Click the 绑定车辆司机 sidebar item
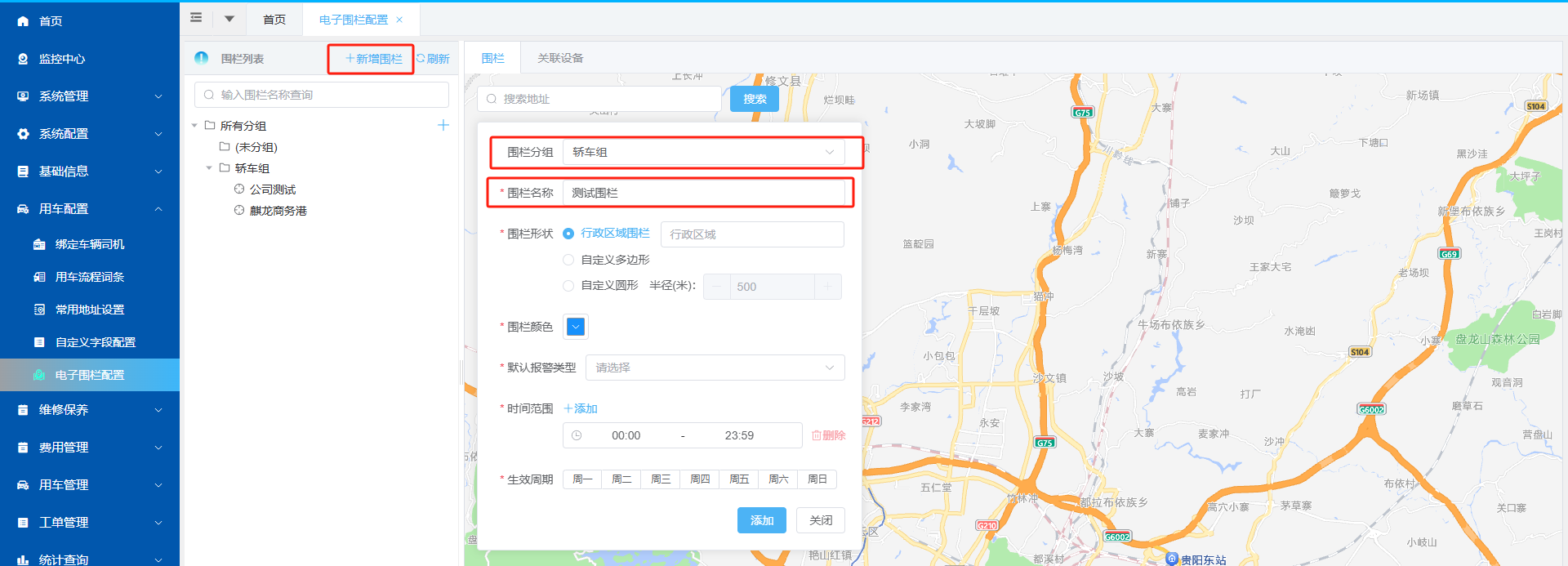The width and height of the screenshot is (1568, 566). point(90,244)
